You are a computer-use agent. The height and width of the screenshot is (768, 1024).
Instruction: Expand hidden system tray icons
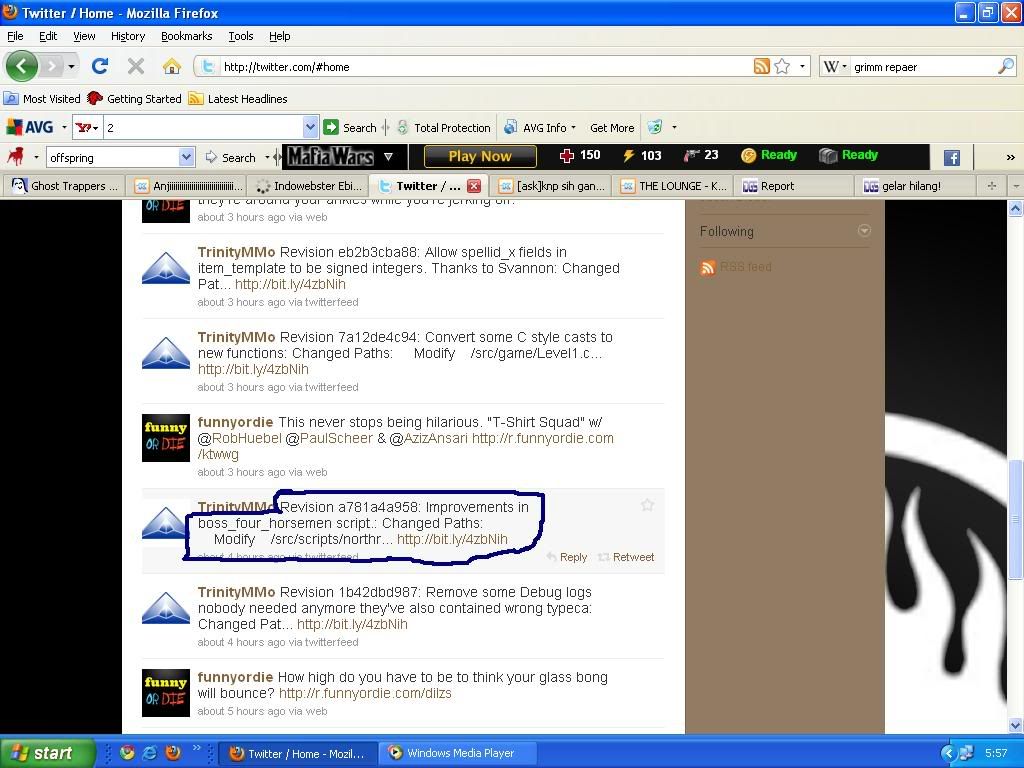[948, 754]
